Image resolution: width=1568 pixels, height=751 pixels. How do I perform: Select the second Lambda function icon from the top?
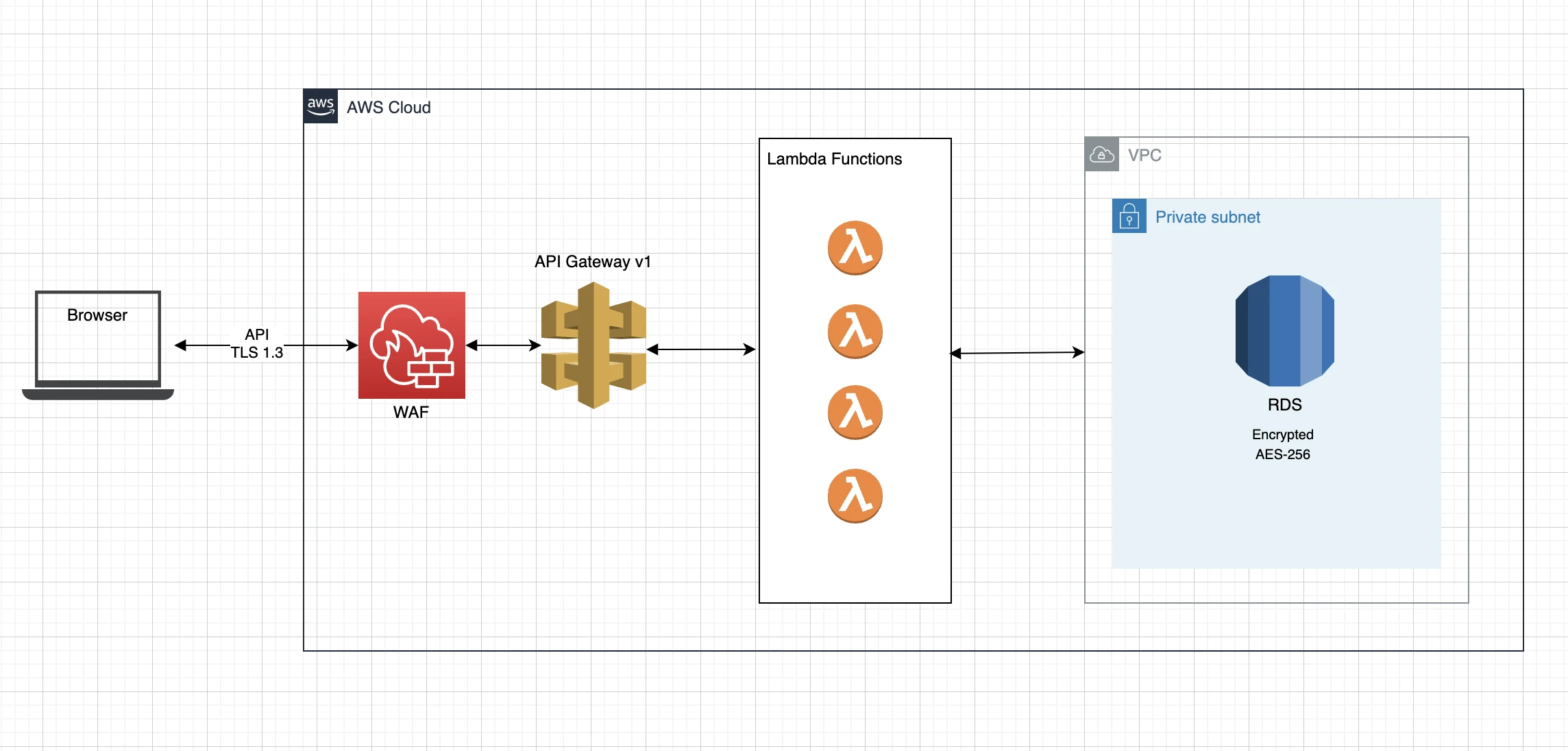tap(855, 332)
